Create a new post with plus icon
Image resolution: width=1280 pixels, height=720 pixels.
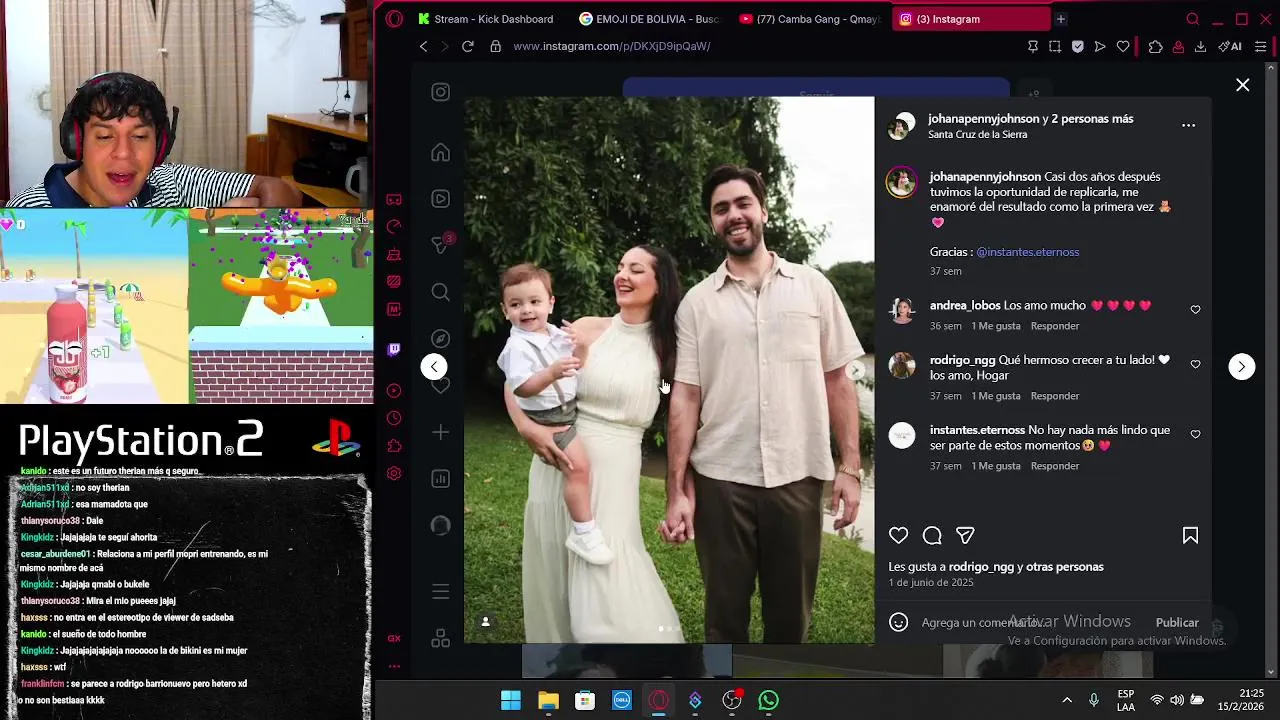[440, 432]
